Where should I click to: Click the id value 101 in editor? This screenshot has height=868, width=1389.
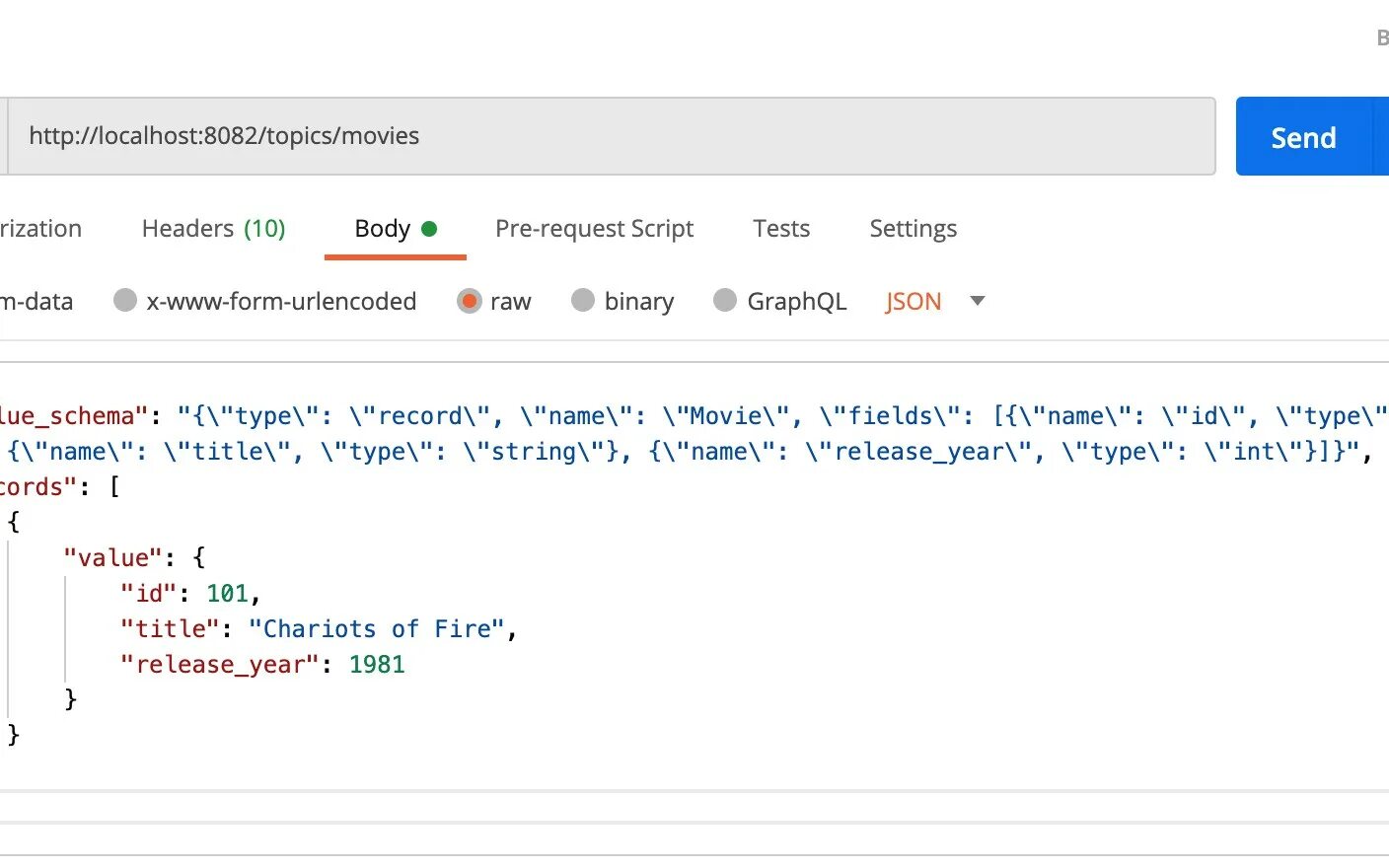[x=227, y=594]
